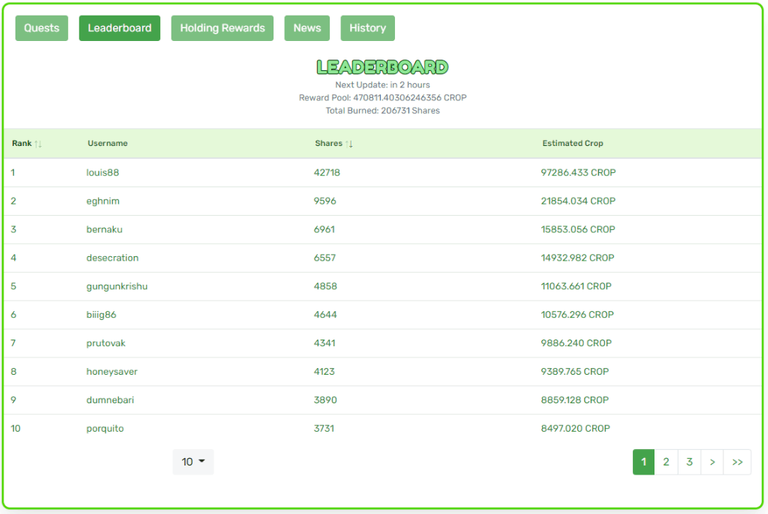Screen dimensions: 768x514
Task: Select username bernaku
Action: click(x=104, y=229)
